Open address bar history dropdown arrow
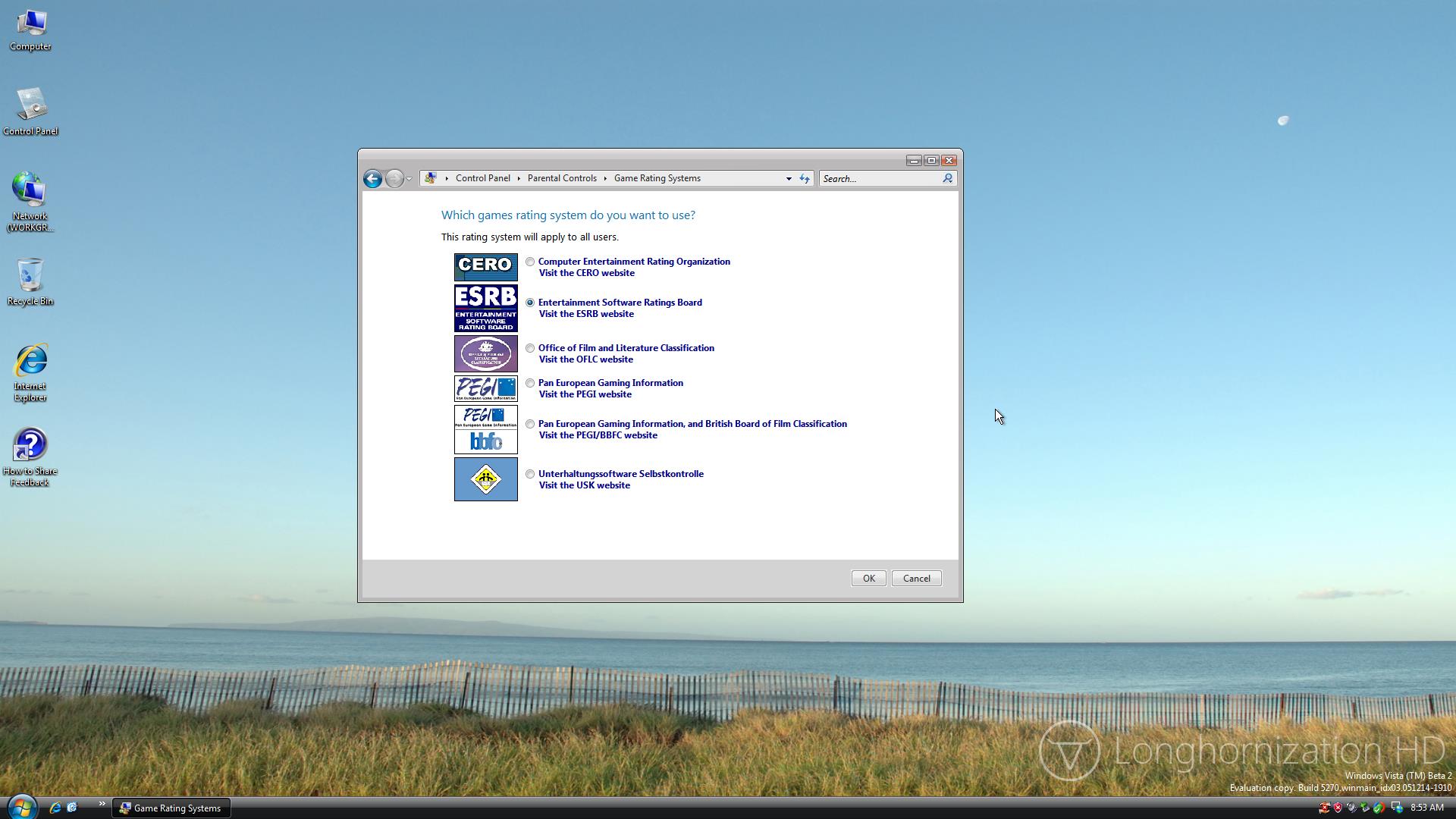Image resolution: width=1456 pixels, height=819 pixels. [x=789, y=179]
